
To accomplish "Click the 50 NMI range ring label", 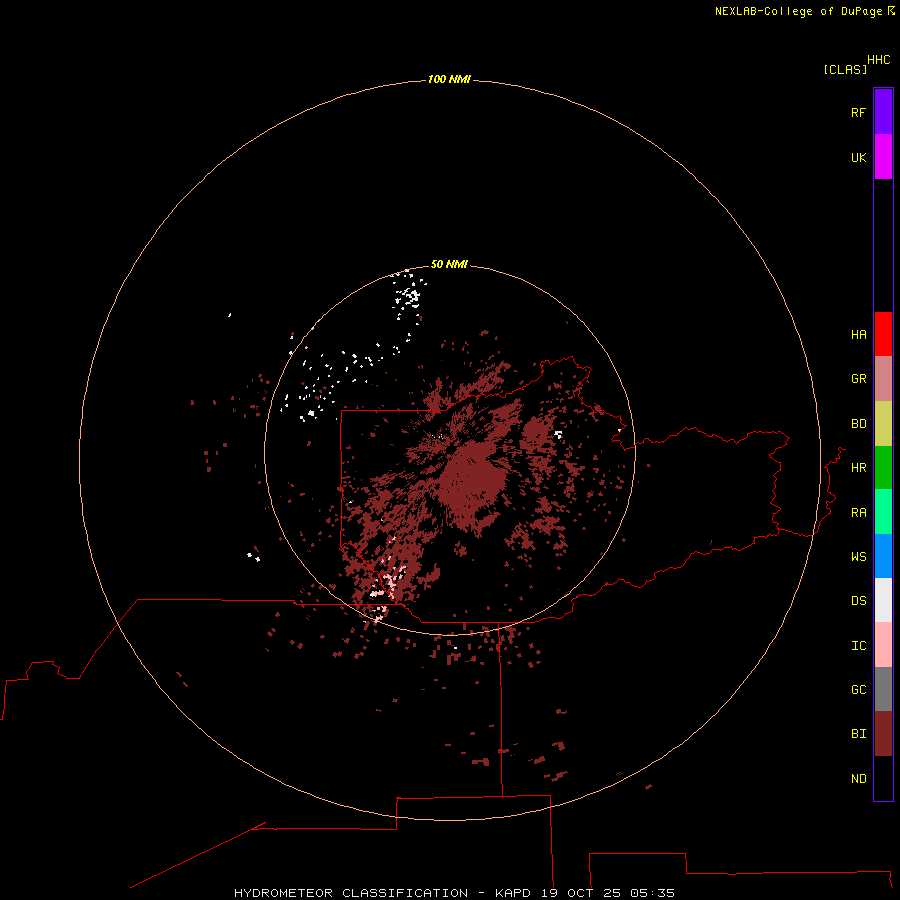I will click(449, 264).
